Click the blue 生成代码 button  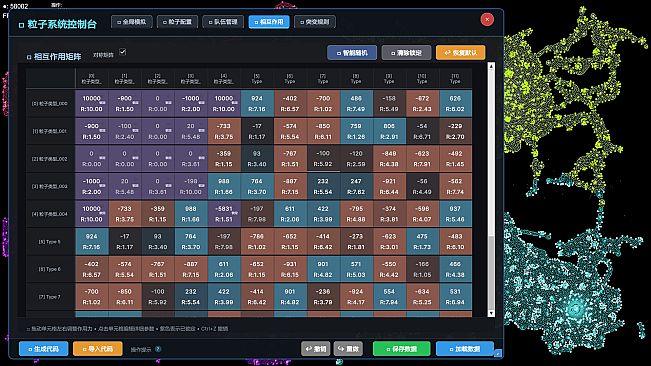coord(44,349)
